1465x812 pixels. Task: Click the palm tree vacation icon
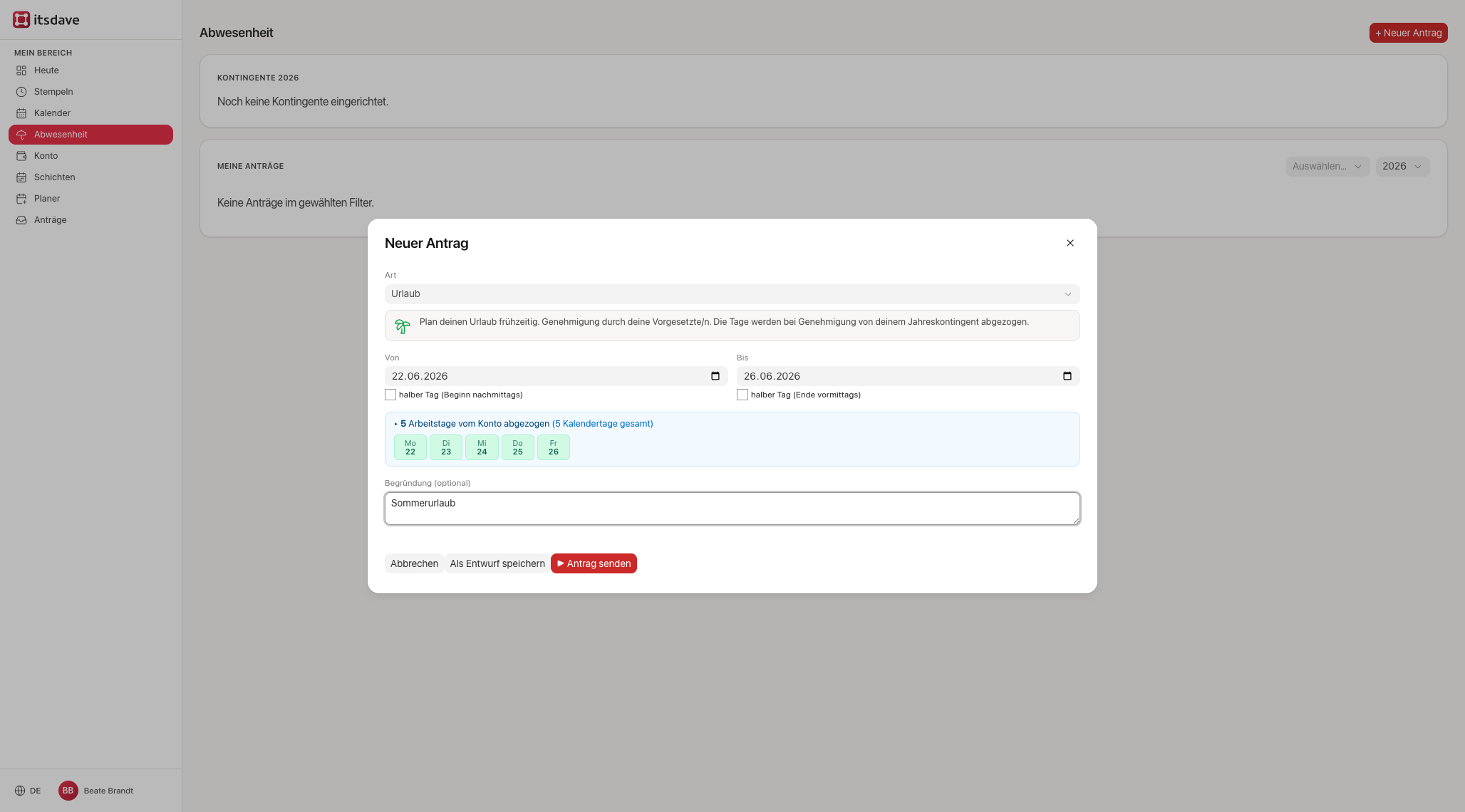pyautogui.click(x=403, y=326)
